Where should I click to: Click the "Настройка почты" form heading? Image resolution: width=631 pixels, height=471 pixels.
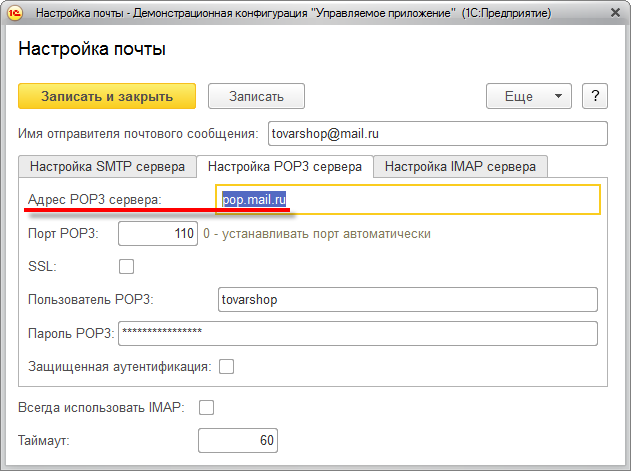pos(93,49)
